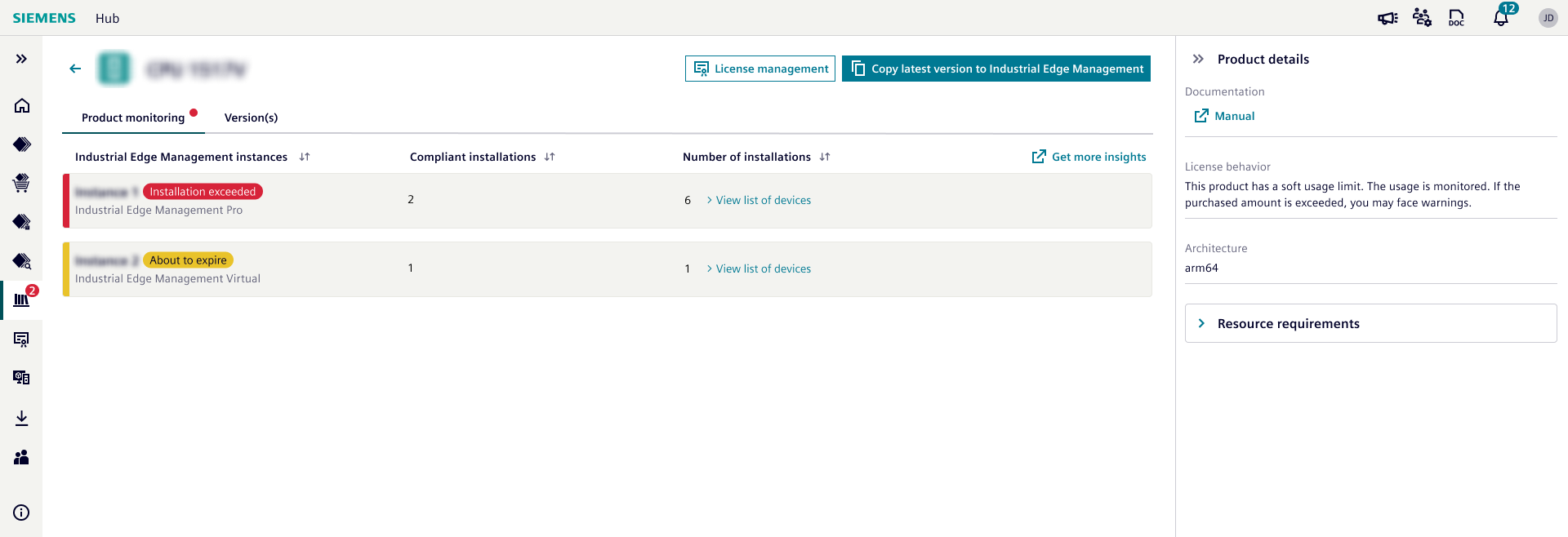Open the library icon with badge
The image size is (1568, 537).
click(x=22, y=300)
